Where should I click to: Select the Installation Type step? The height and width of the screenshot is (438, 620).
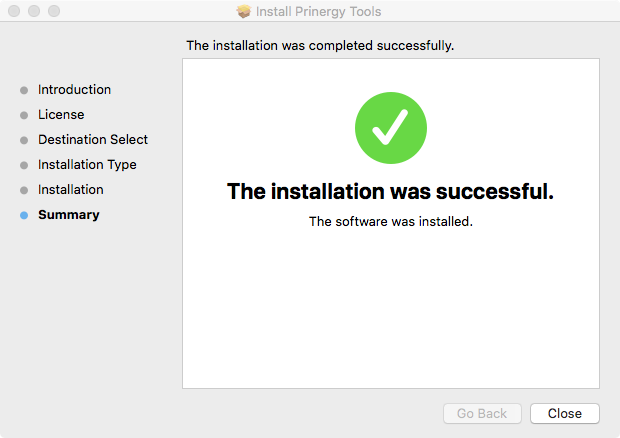(87, 165)
